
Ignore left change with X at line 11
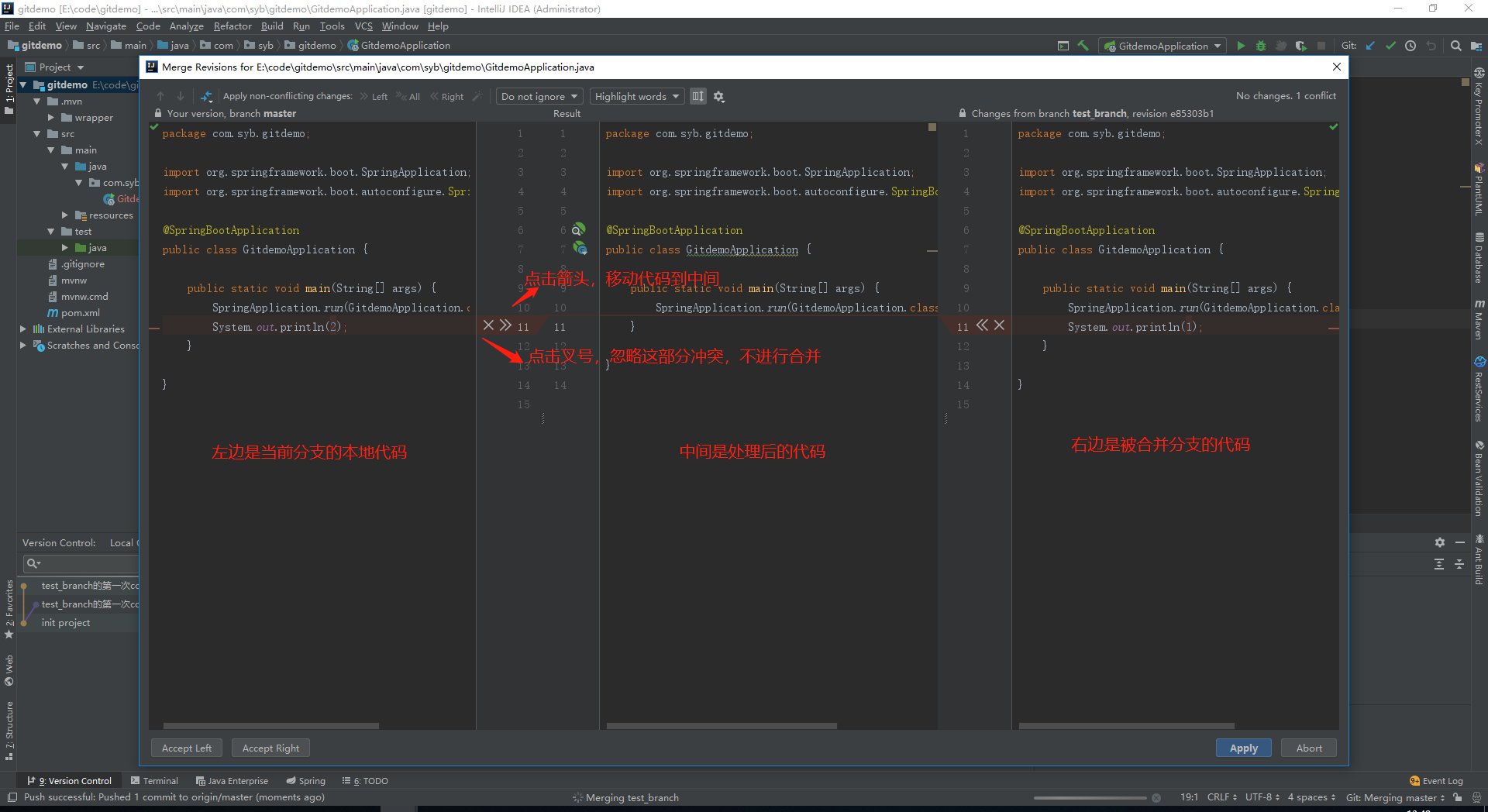point(488,325)
